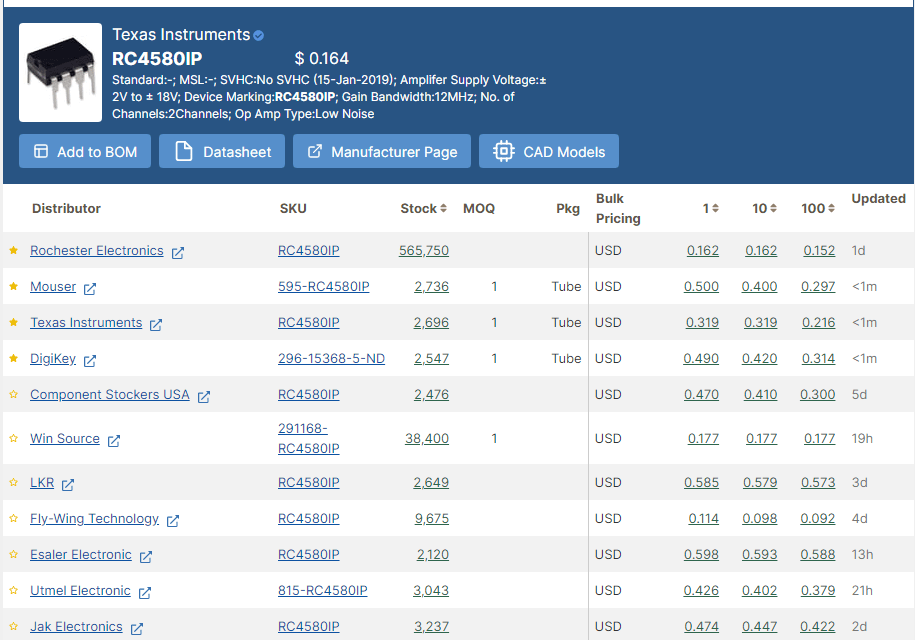Open external link icon next to Jak Electronics
The width and height of the screenshot is (915, 640).
point(137,629)
